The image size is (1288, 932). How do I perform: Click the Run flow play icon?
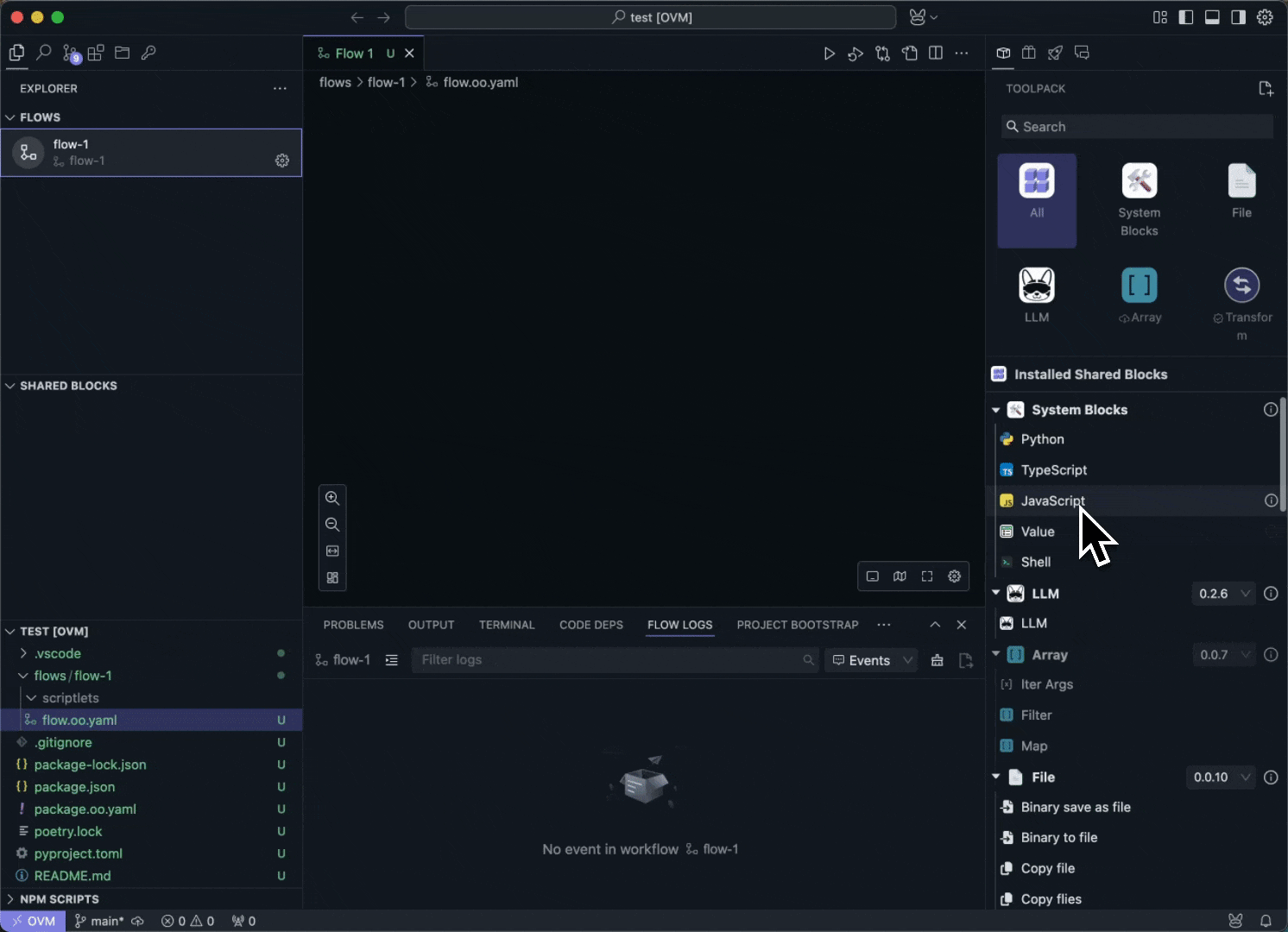(x=829, y=54)
